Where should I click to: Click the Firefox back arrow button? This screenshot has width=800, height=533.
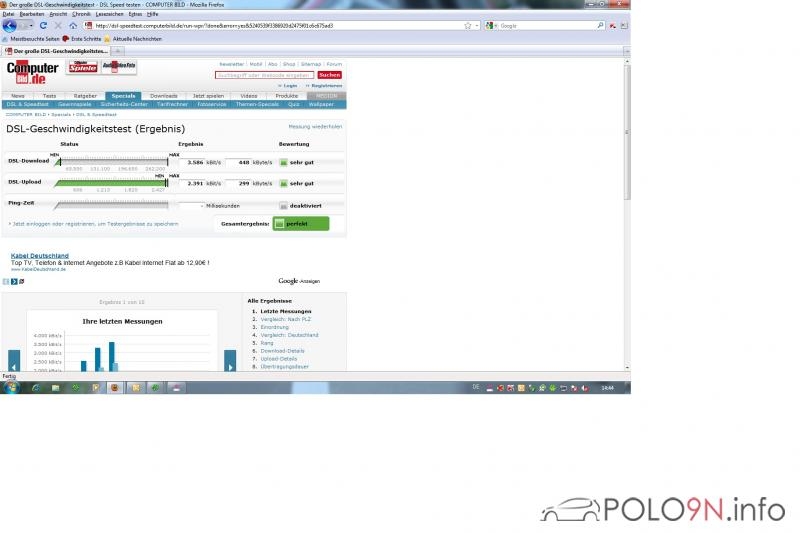tap(9, 25)
